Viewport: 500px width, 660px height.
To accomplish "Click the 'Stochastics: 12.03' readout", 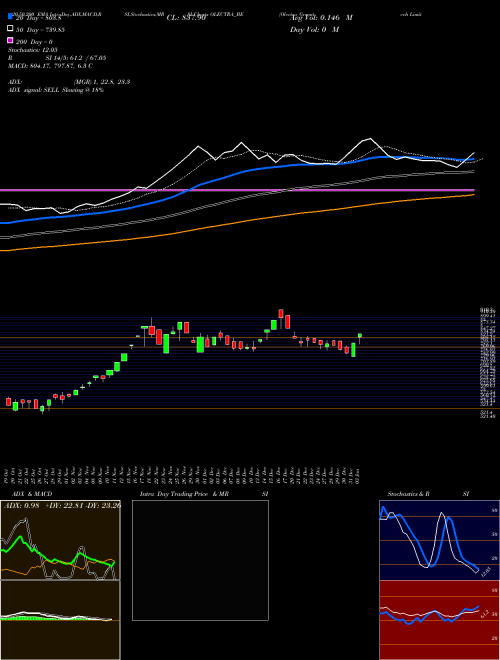I will (x=32, y=50).
